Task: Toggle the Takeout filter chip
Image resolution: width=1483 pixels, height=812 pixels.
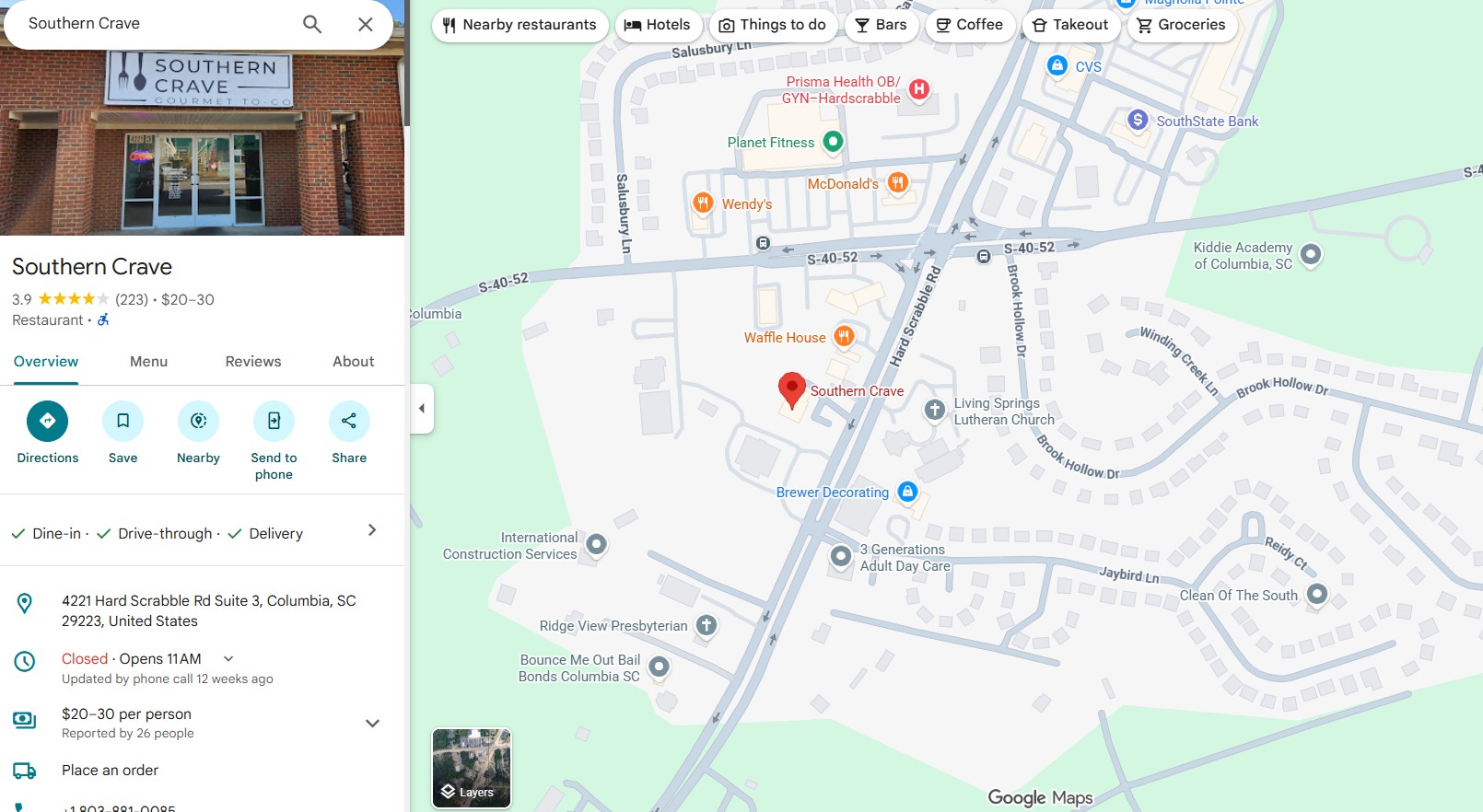Action: coord(1069,25)
